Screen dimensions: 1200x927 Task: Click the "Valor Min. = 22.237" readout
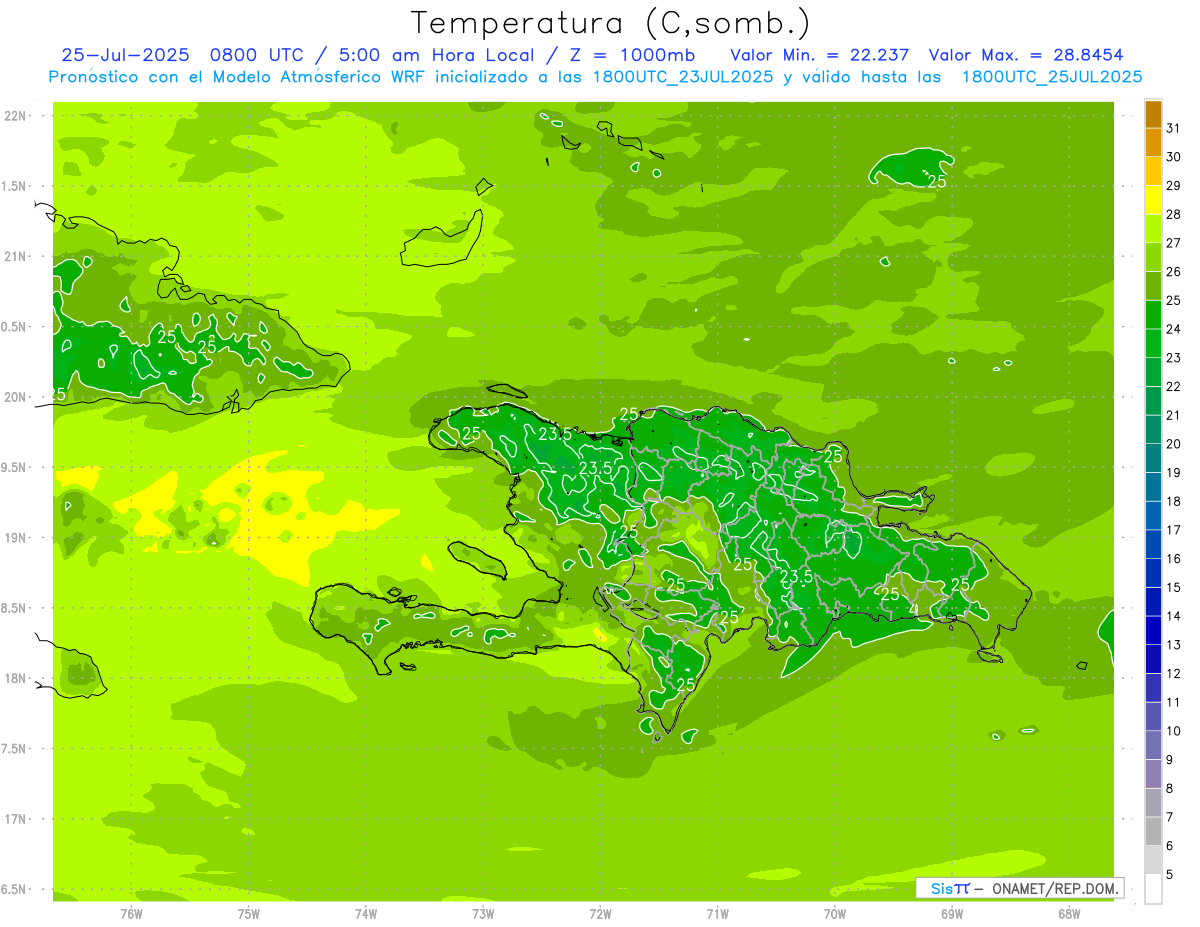pyautogui.click(x=820, y=55)
